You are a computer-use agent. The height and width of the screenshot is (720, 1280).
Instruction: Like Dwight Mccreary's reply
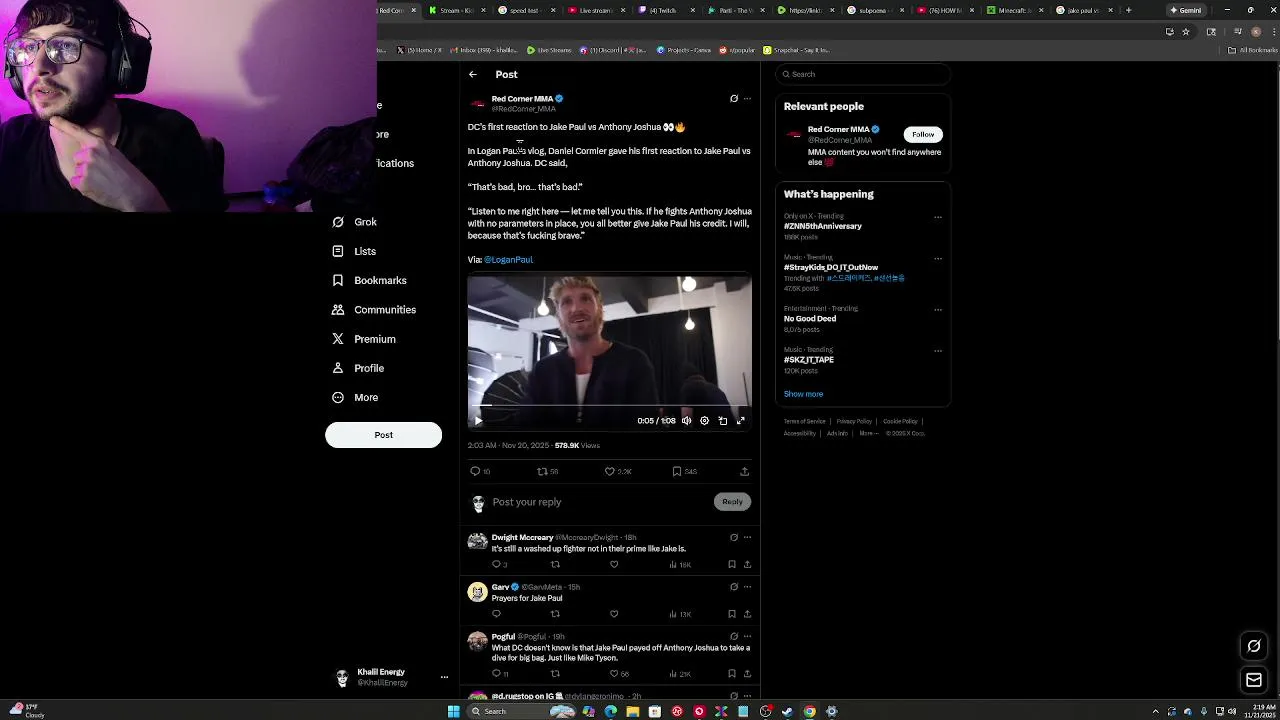point(614,564)
